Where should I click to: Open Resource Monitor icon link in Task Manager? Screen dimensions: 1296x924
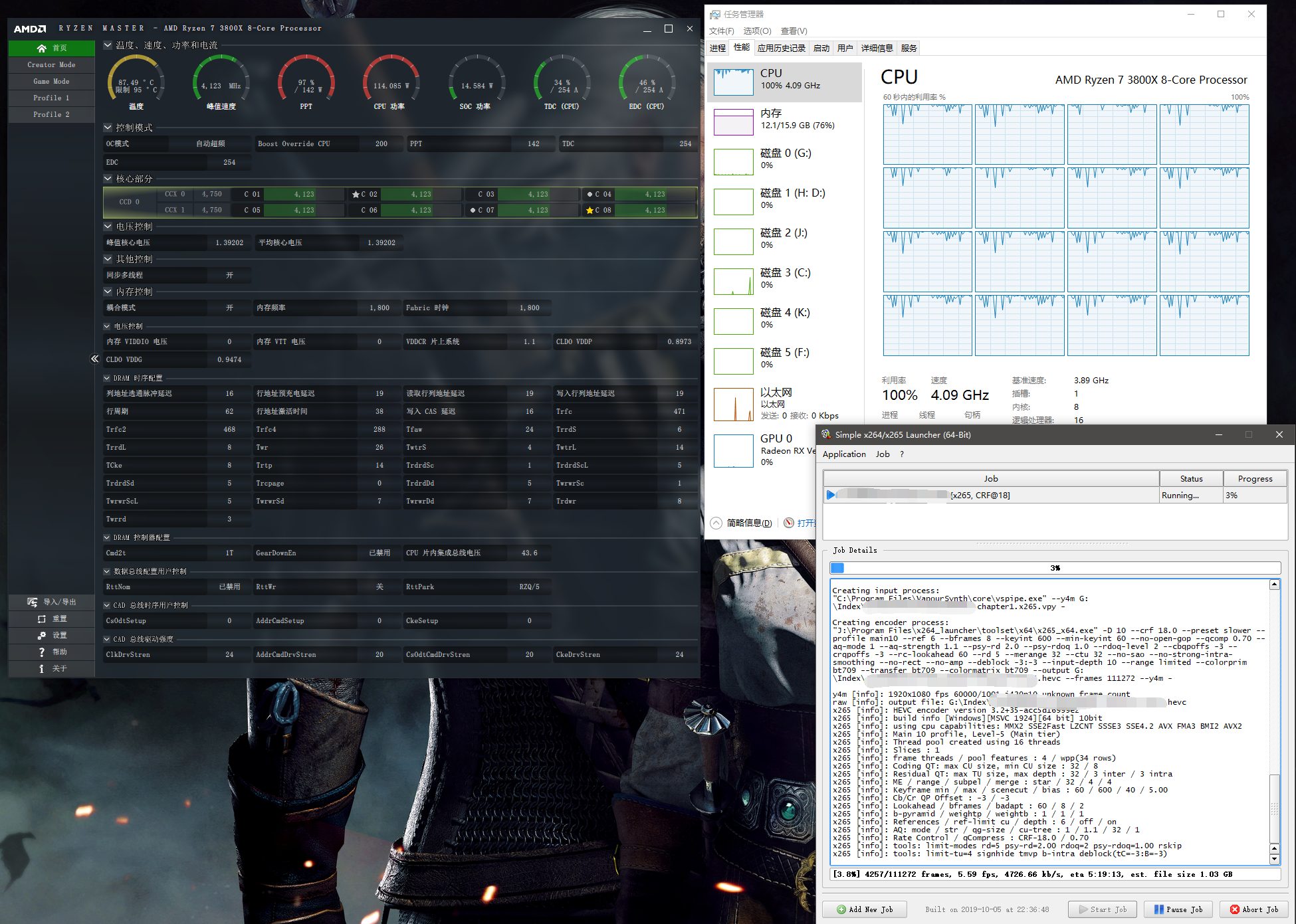point(789,523)
